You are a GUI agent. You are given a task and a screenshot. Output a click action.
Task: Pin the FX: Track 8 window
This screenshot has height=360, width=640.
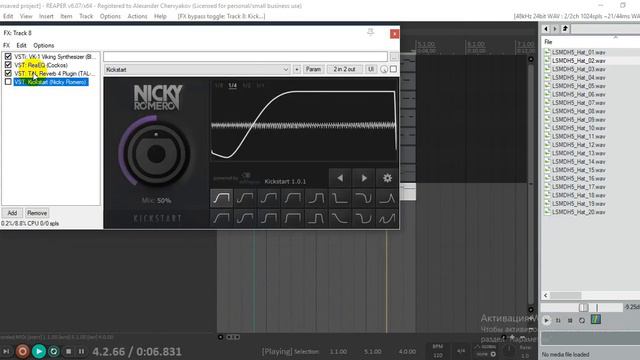point(370,32)
